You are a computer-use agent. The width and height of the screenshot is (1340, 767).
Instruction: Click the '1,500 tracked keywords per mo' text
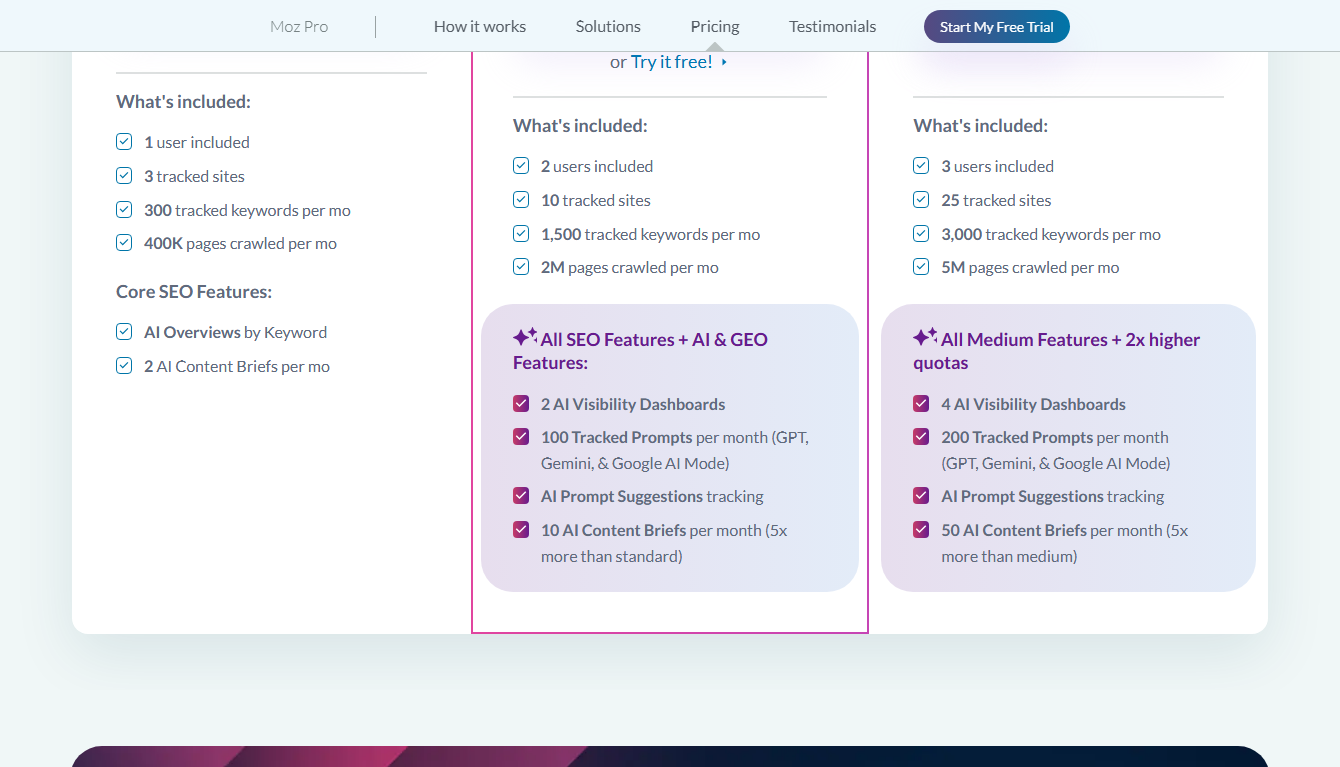click(650, 234)
